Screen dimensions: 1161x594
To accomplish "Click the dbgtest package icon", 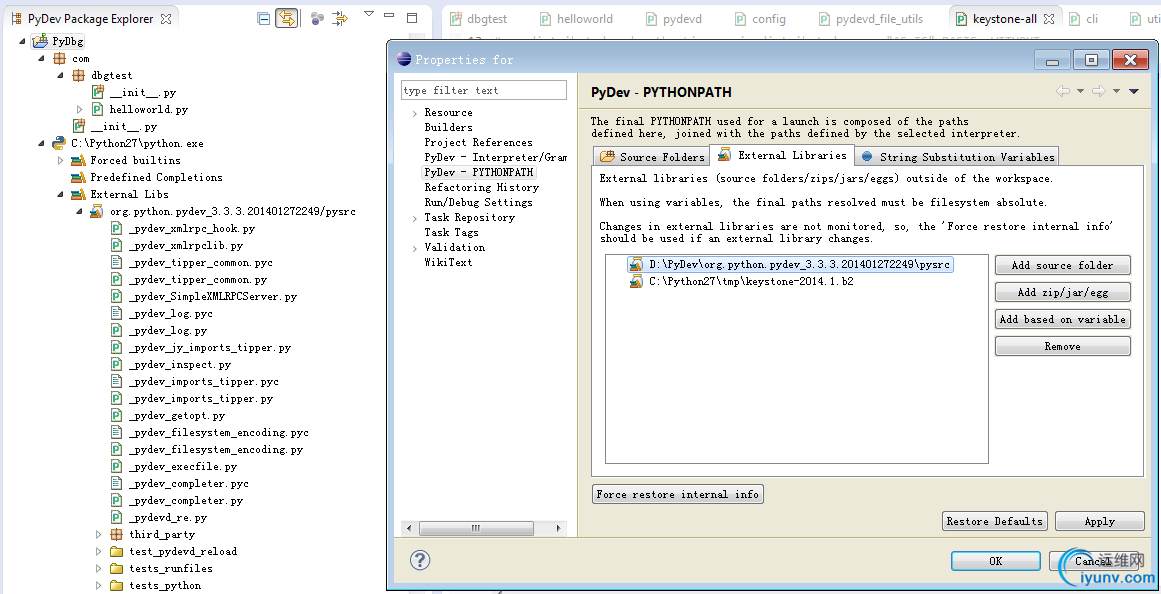I will pos(79,75).
